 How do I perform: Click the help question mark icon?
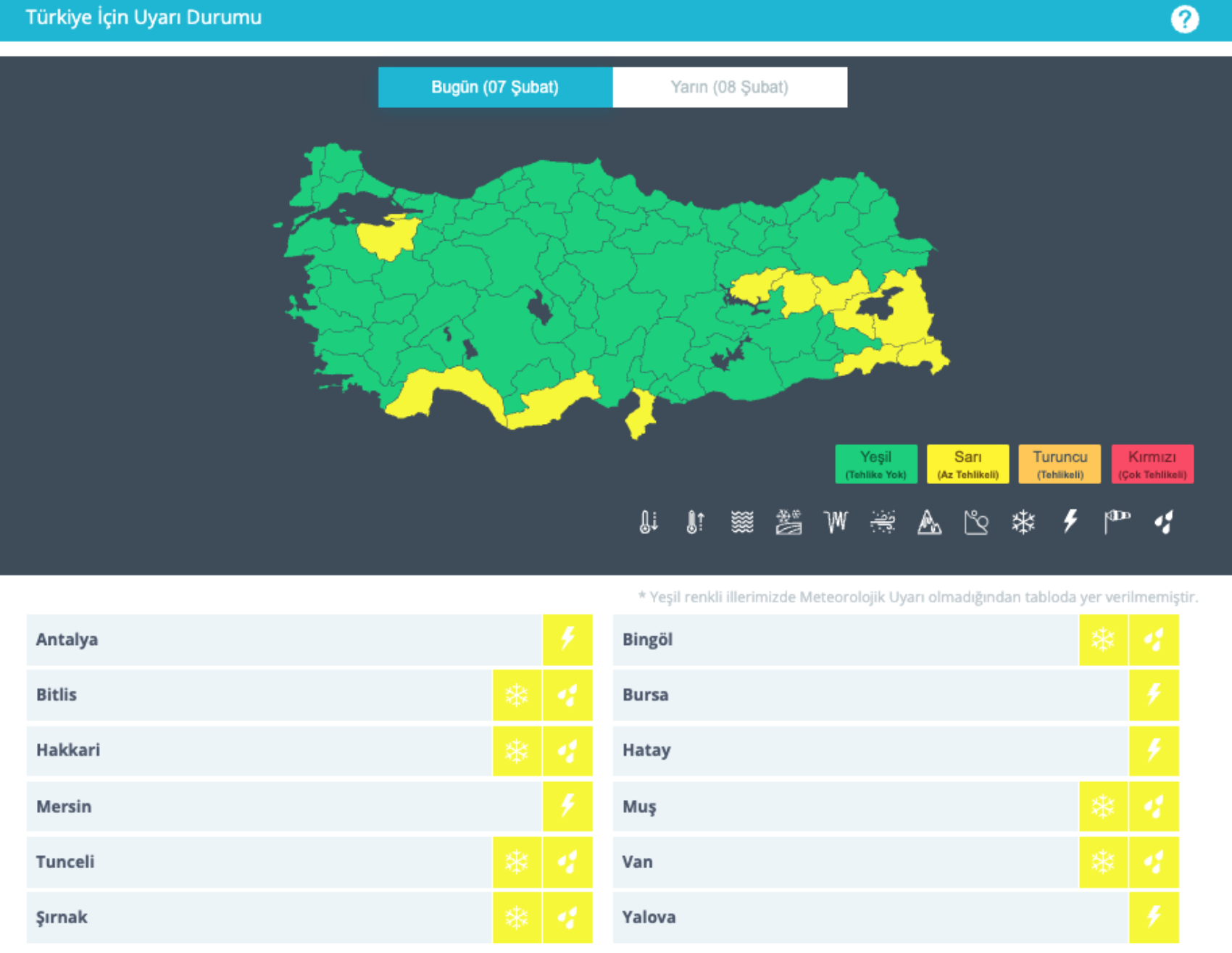tap(1184, 20)
